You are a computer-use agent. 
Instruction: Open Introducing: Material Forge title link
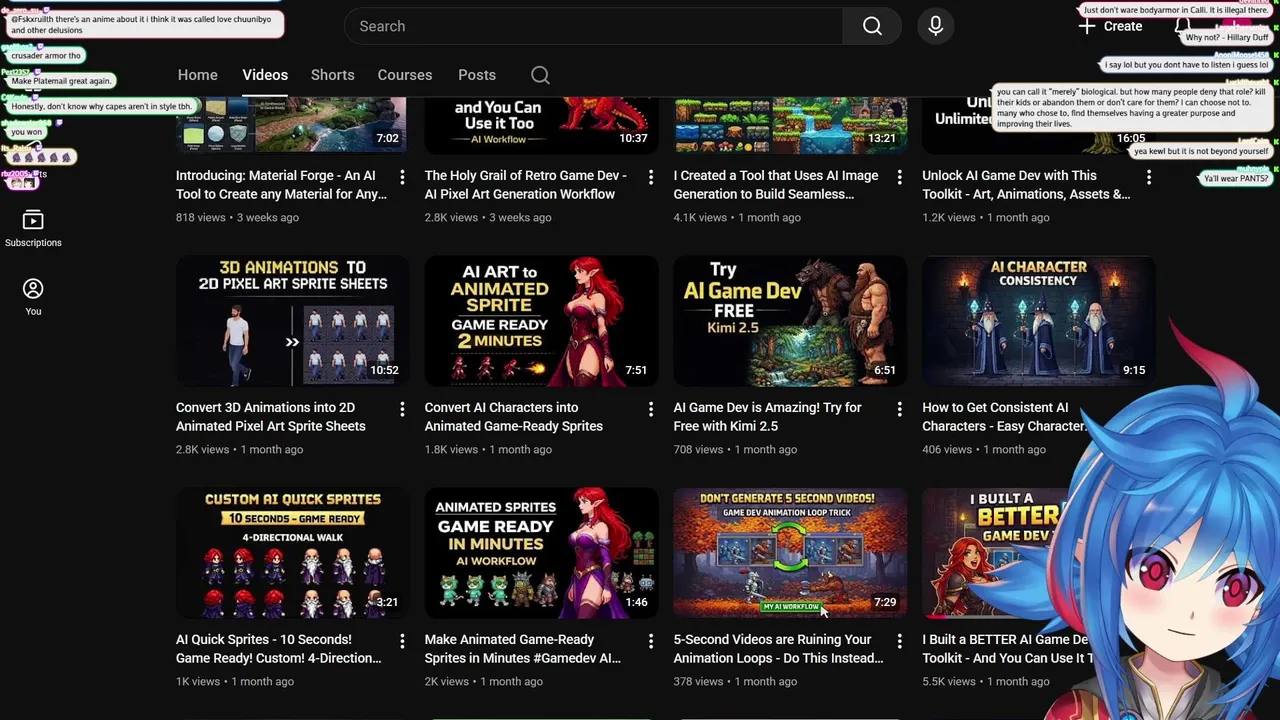281,185
